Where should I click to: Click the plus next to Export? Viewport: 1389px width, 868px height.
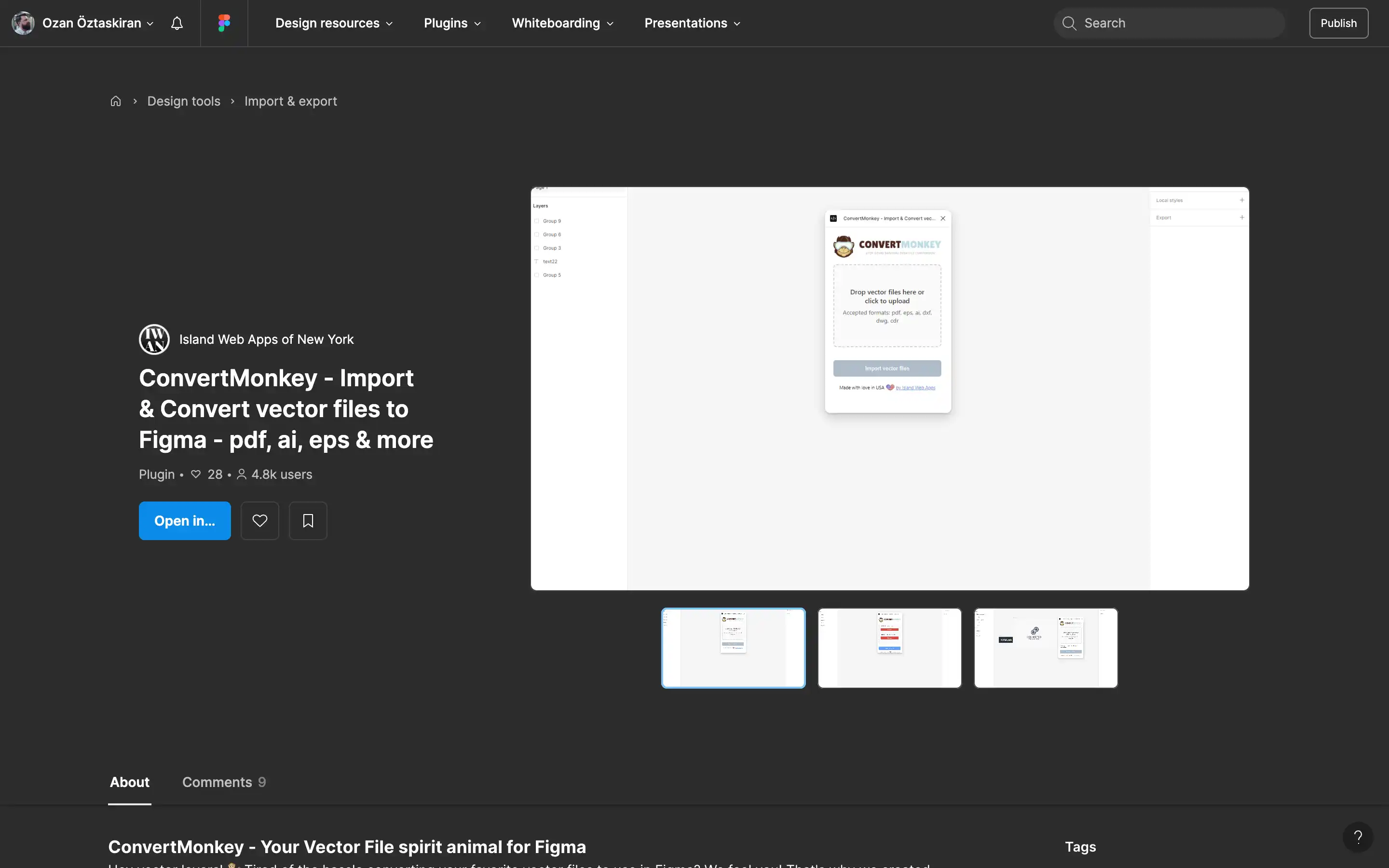[1241, 217]
